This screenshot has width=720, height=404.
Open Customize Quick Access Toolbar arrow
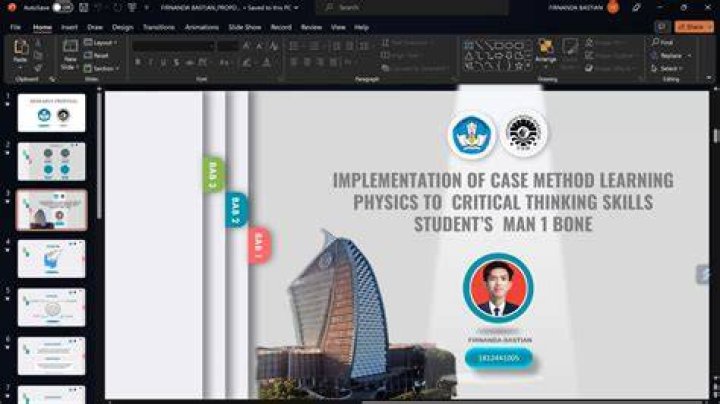pyautogui.click(x=146, y=8)
